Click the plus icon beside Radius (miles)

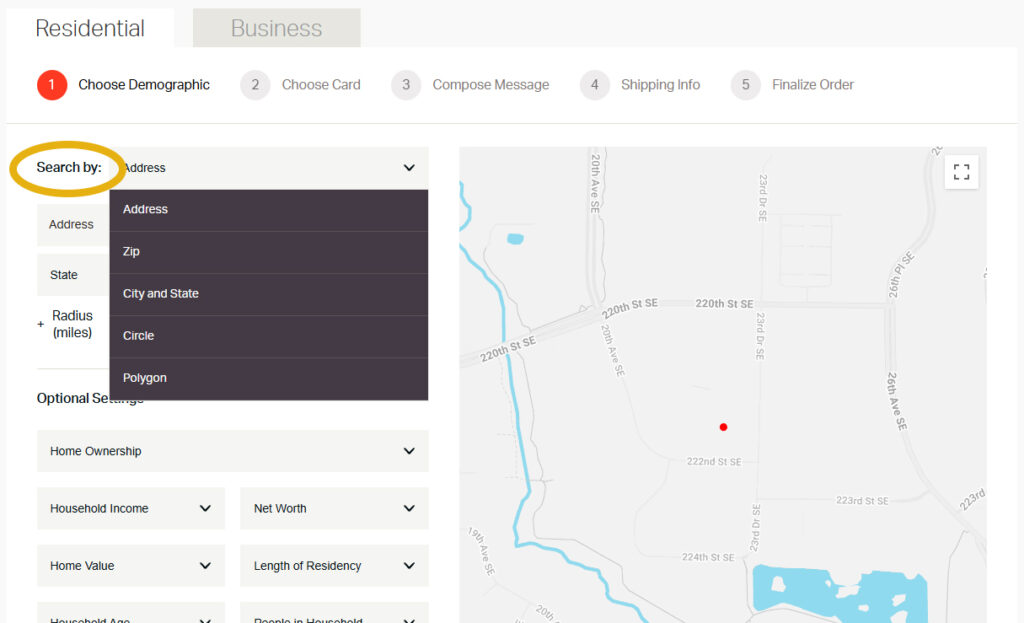pos(41,324)
